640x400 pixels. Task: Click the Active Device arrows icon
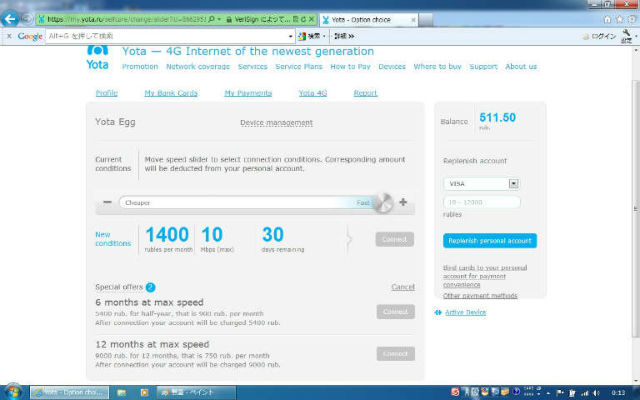click(x=438, y=312)
